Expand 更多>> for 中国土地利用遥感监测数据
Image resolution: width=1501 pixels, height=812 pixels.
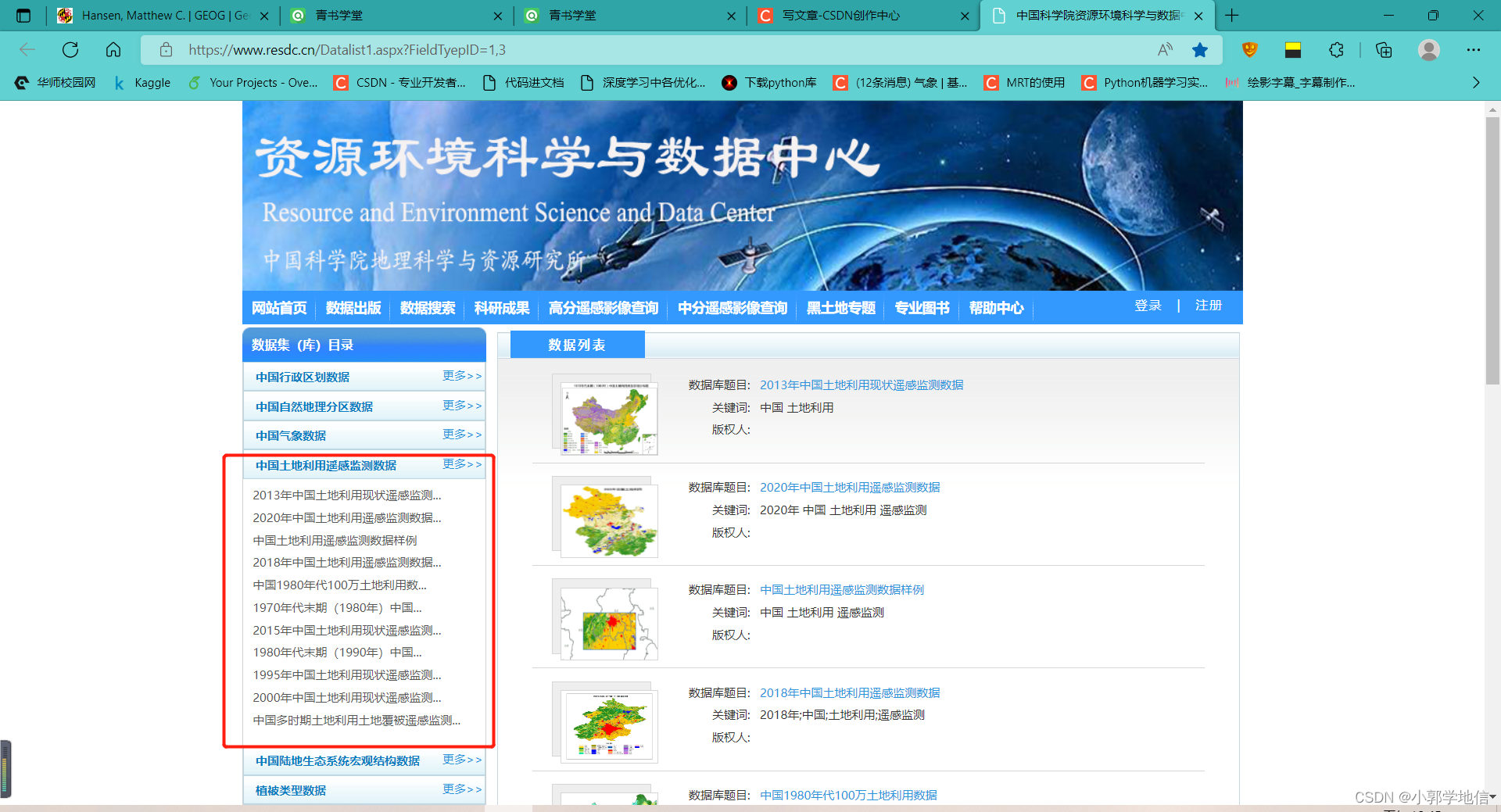[x=462, y=464]
